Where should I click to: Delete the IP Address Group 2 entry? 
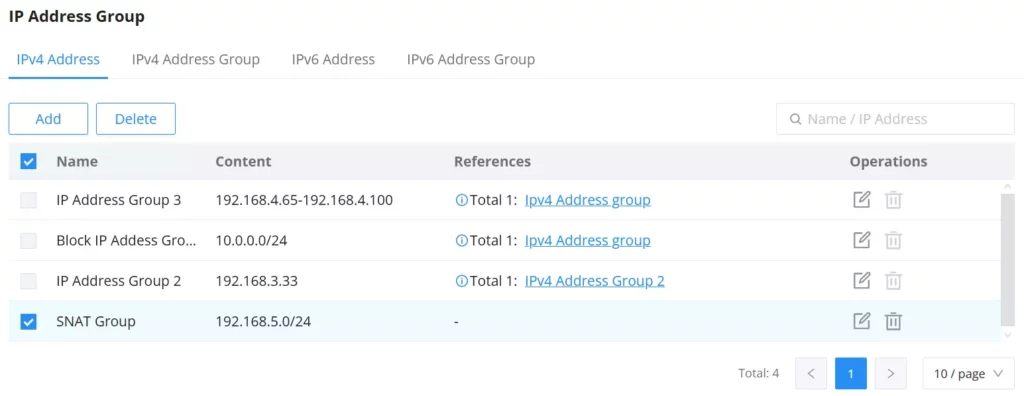click(x=893, y=280)
